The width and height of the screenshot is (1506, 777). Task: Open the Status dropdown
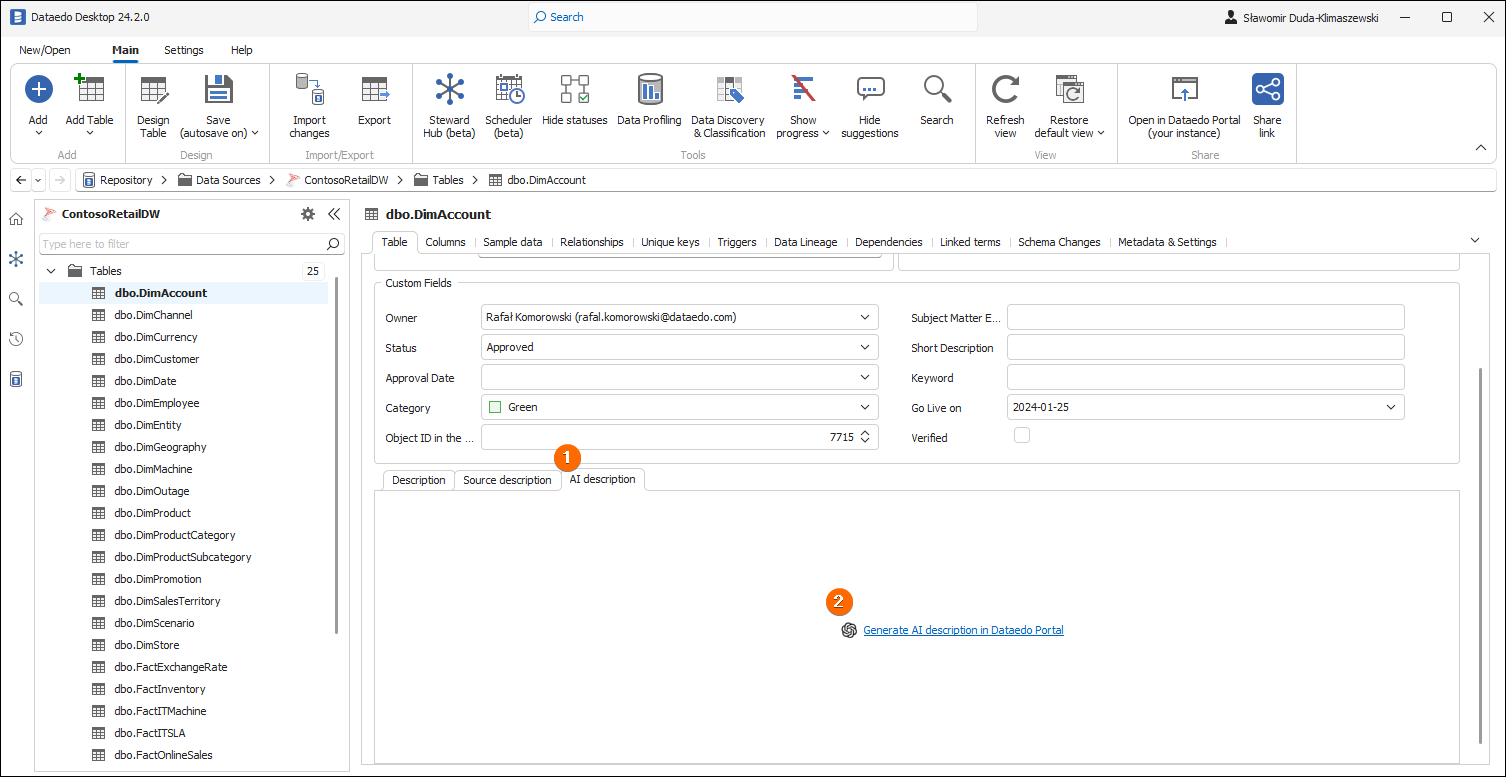click(x=864, y=347)
